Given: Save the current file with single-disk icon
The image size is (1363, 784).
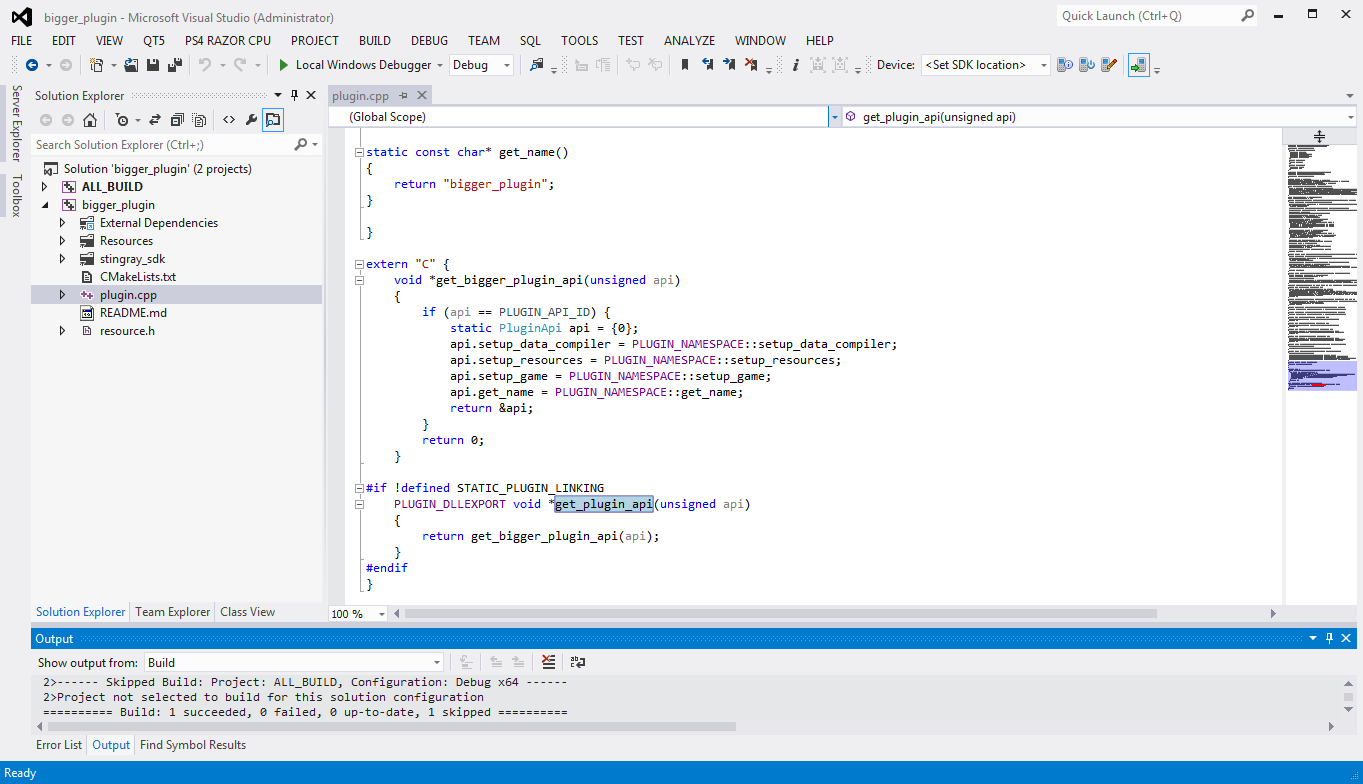Looking at the screenshot, I should click(153, 65).
